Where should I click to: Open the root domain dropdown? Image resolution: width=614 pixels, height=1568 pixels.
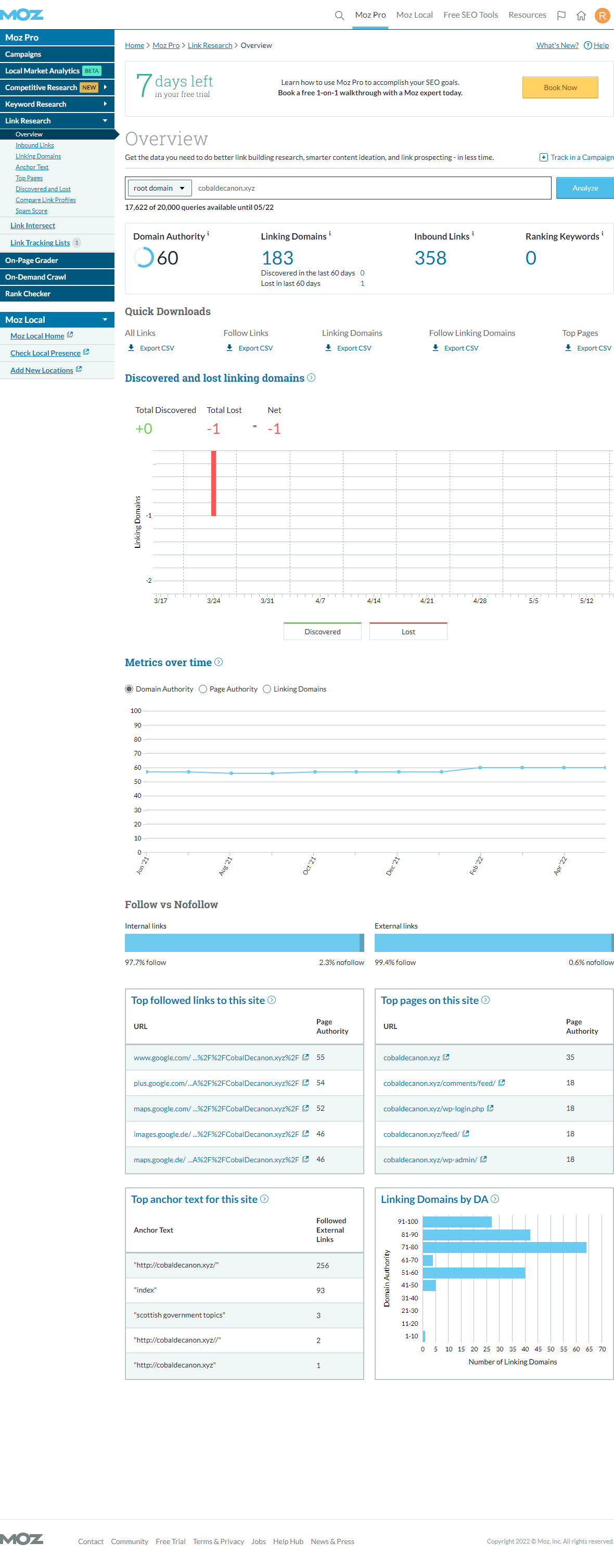point(159,188)
